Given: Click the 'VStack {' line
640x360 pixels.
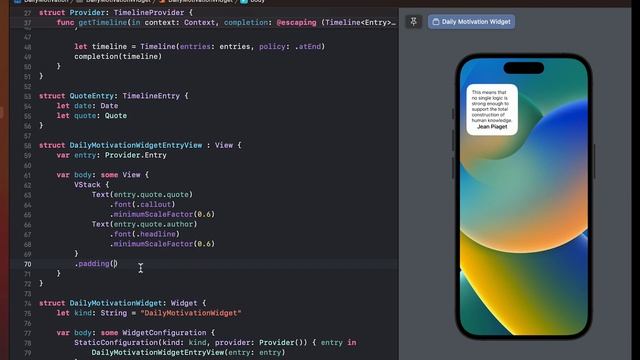Looking at the screenshot, I should click(91, 184).
